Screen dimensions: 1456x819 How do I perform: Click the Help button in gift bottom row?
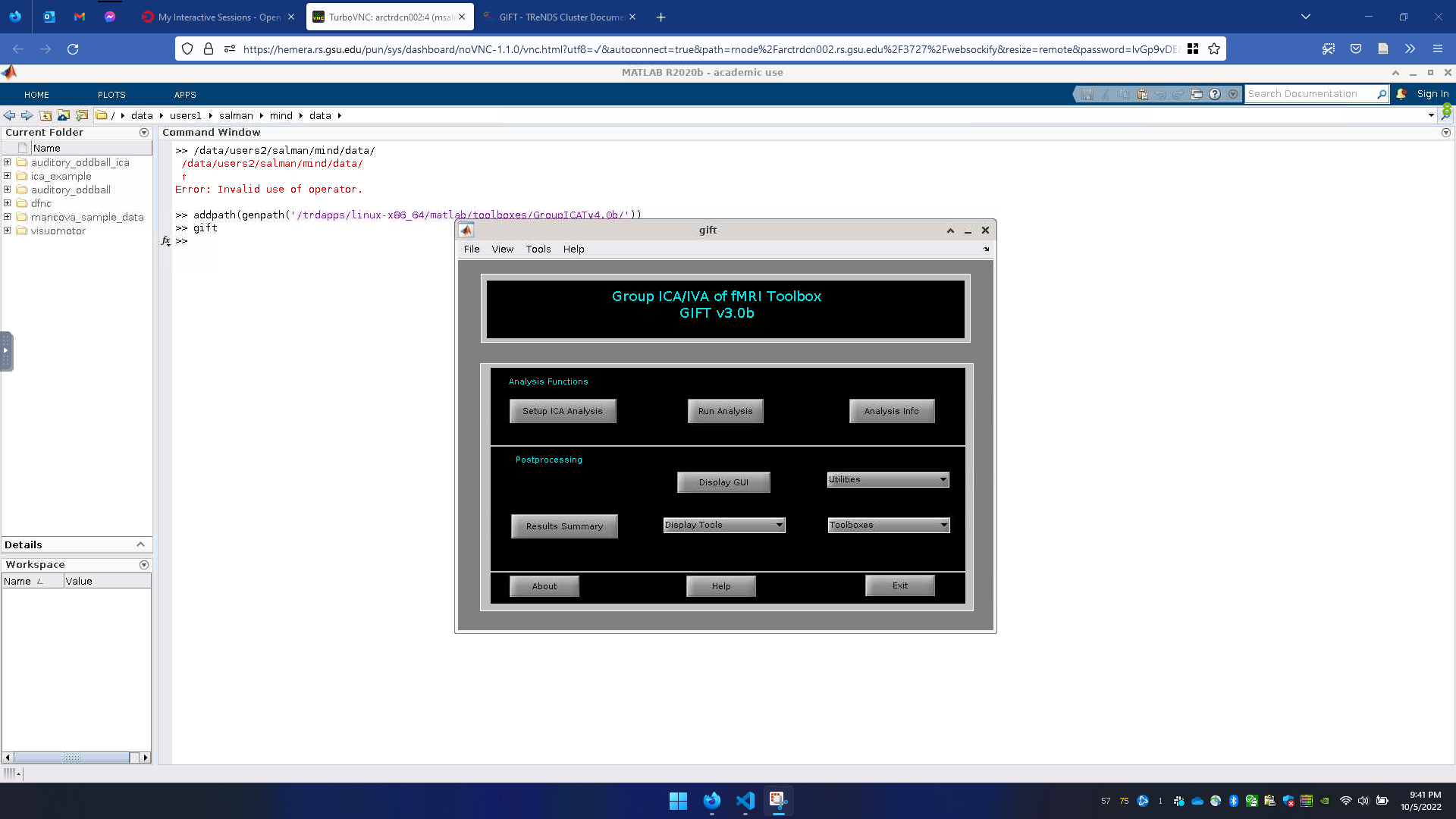(x=721, y=586)
